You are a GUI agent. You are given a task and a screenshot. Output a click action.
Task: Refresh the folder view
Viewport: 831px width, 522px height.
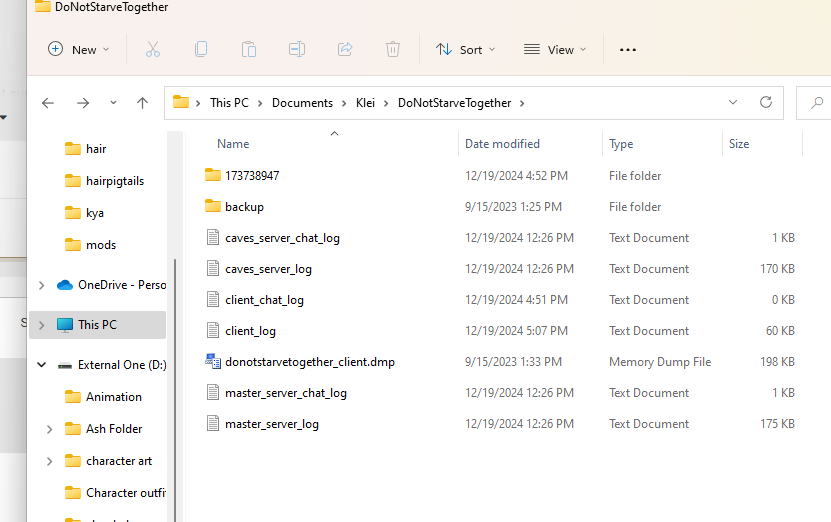click(x=766, y=102)
